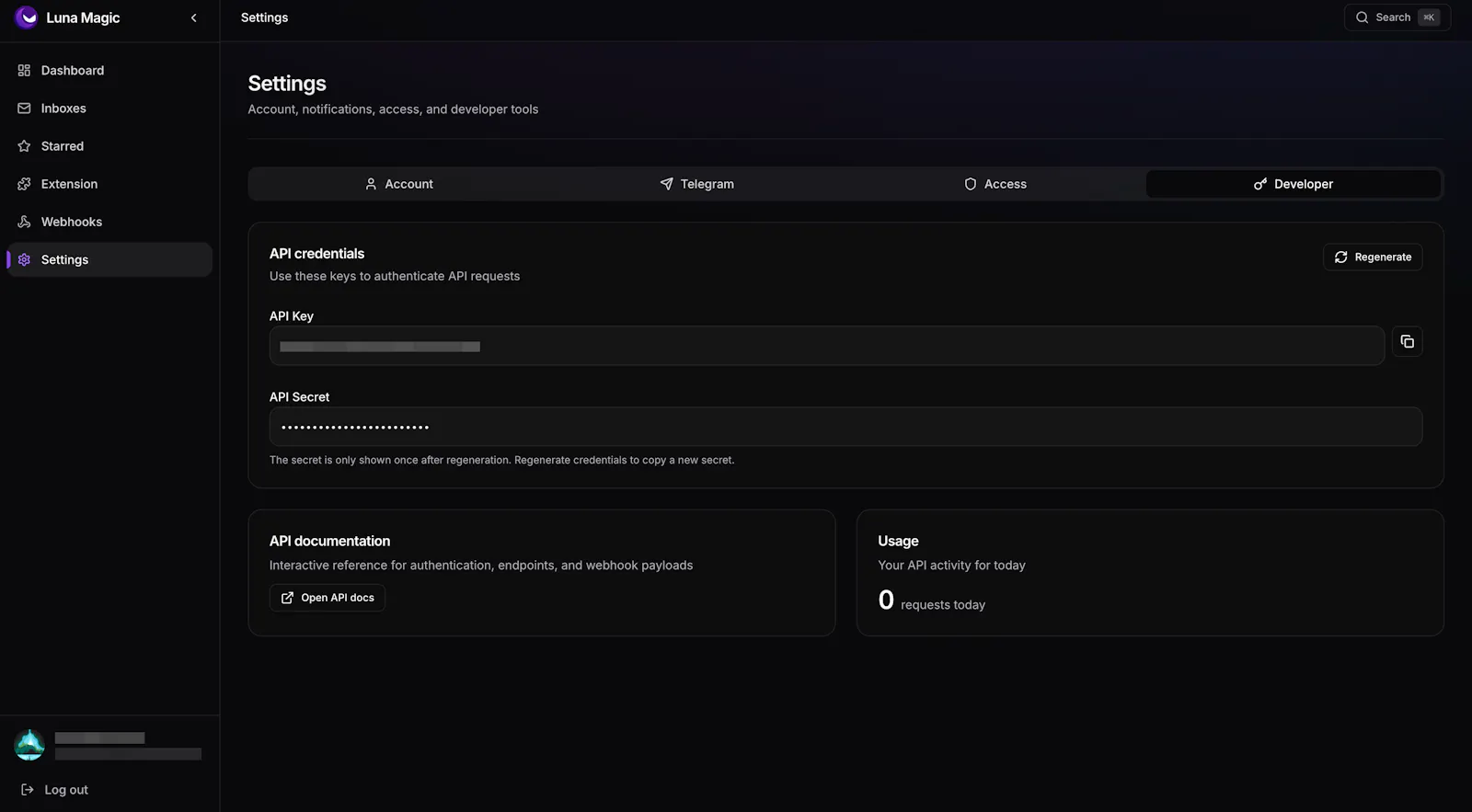Open Dashboard in the sidebar
Viewport: 1472px width, 812px height.
pyautogui.click(x=109, y=71)
